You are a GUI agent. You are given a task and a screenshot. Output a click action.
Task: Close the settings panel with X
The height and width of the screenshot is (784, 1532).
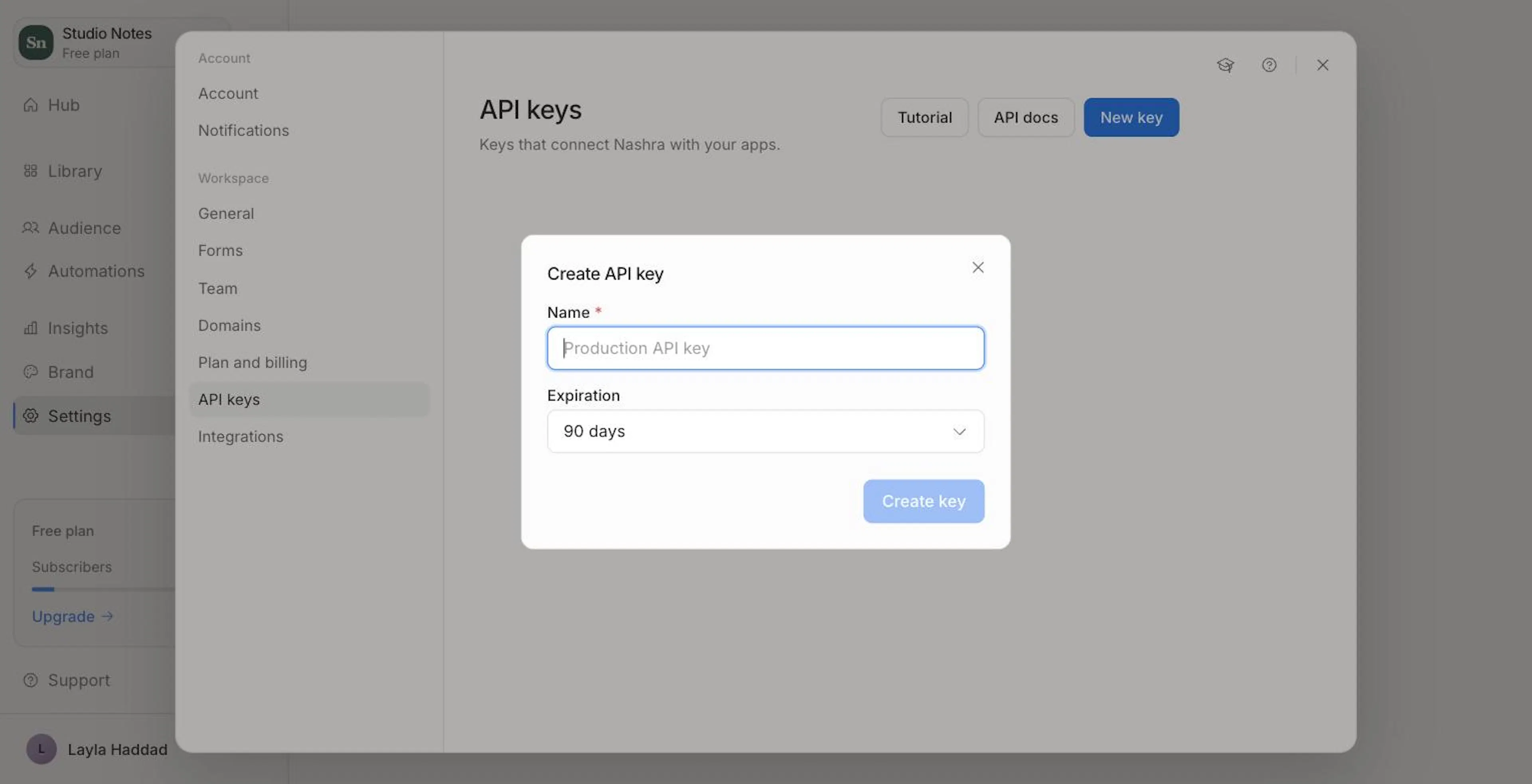pos(1323,65)
